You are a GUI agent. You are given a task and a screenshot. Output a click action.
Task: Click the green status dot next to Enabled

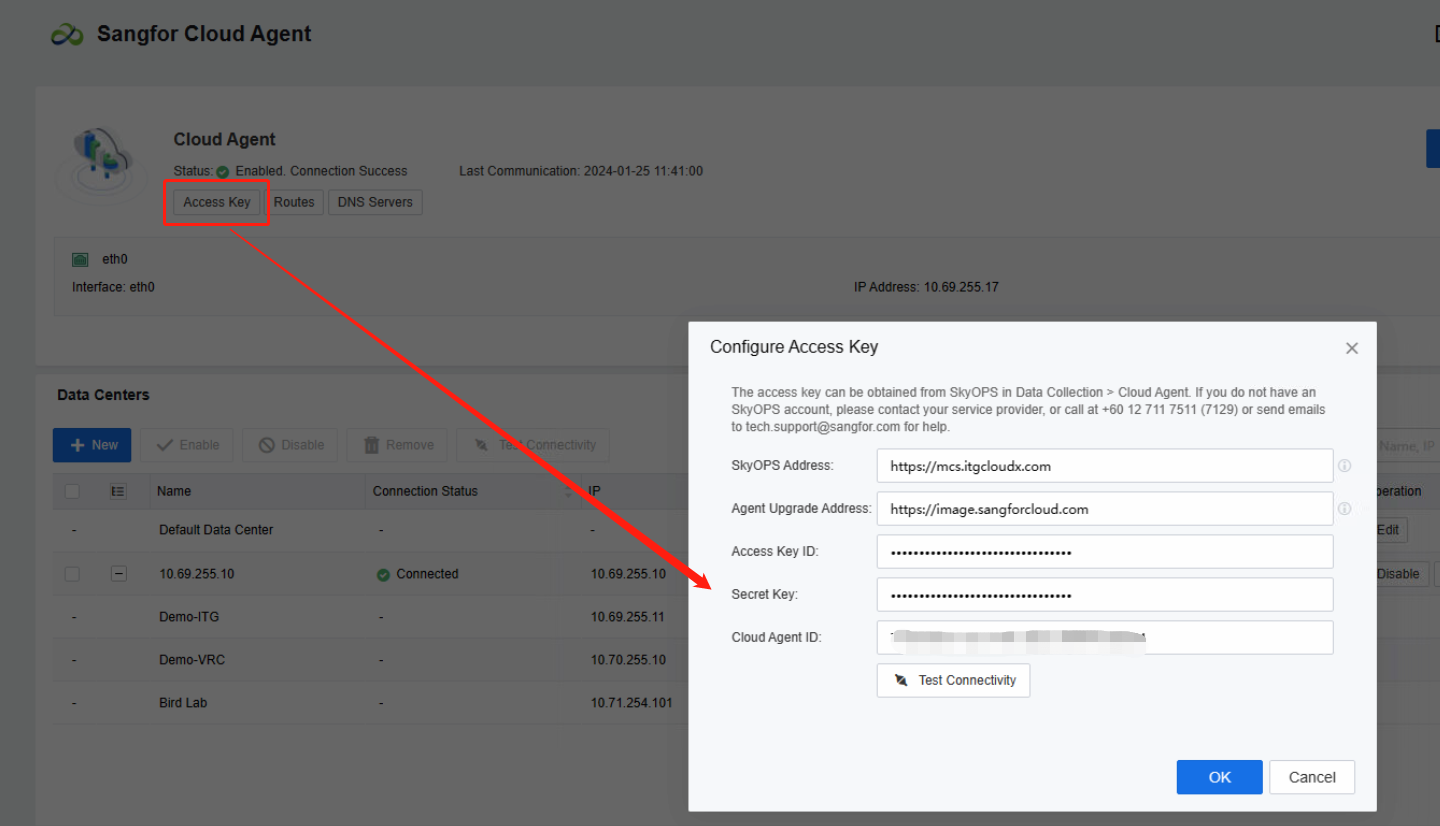tap(224, 171)
